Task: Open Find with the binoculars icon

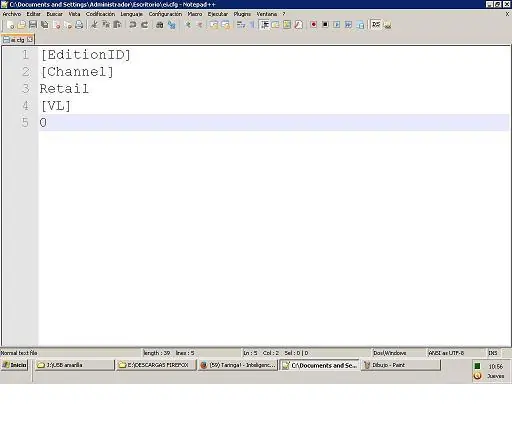Action: click(160, 25)
